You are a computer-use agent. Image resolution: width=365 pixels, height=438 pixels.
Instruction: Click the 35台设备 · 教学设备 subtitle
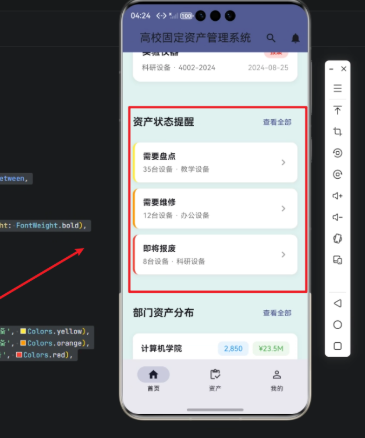click(x=176, y=169)
